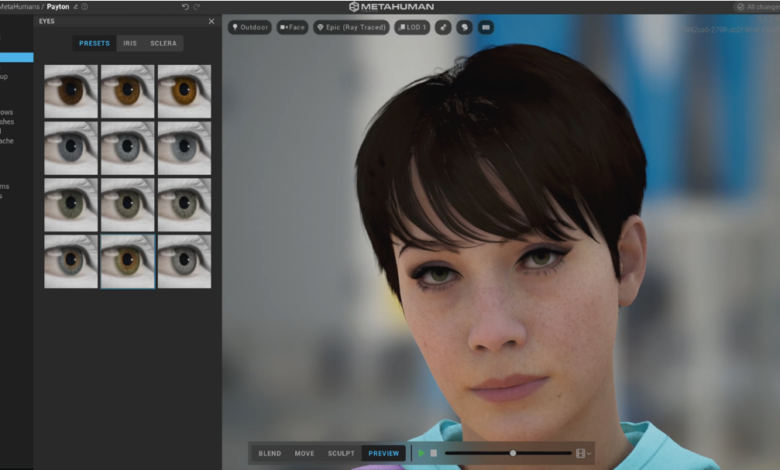Screen dimensions: 780x470
Task: Open the animation clip picker film icon
Action: pyautogui.click(x=581, y=453)
